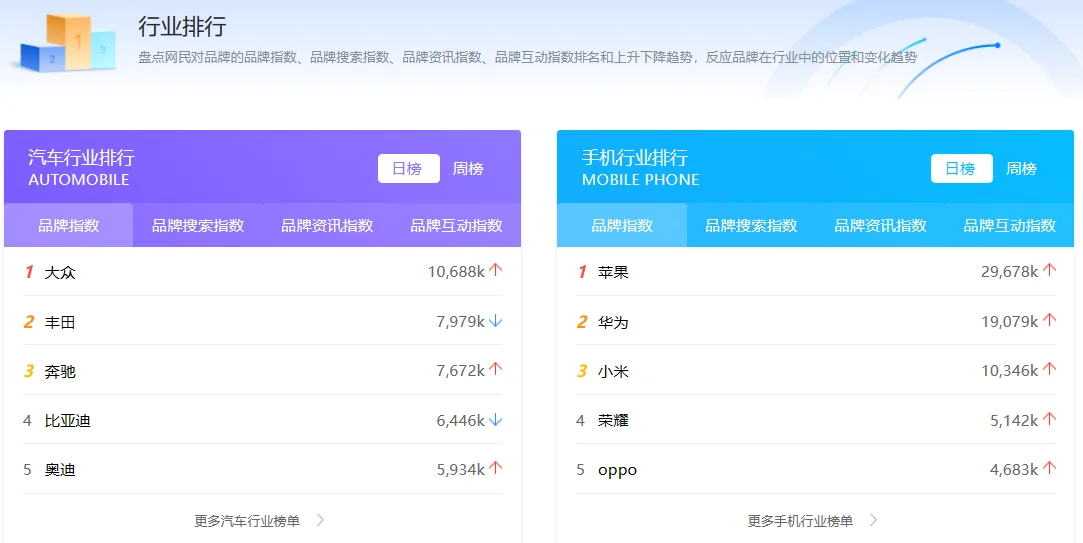Image resolution: width=1083 pixels, height=543 pixels.
Task: Click the up arrow next to 苹果 29,678k
Action: [x=1049, y=271]
